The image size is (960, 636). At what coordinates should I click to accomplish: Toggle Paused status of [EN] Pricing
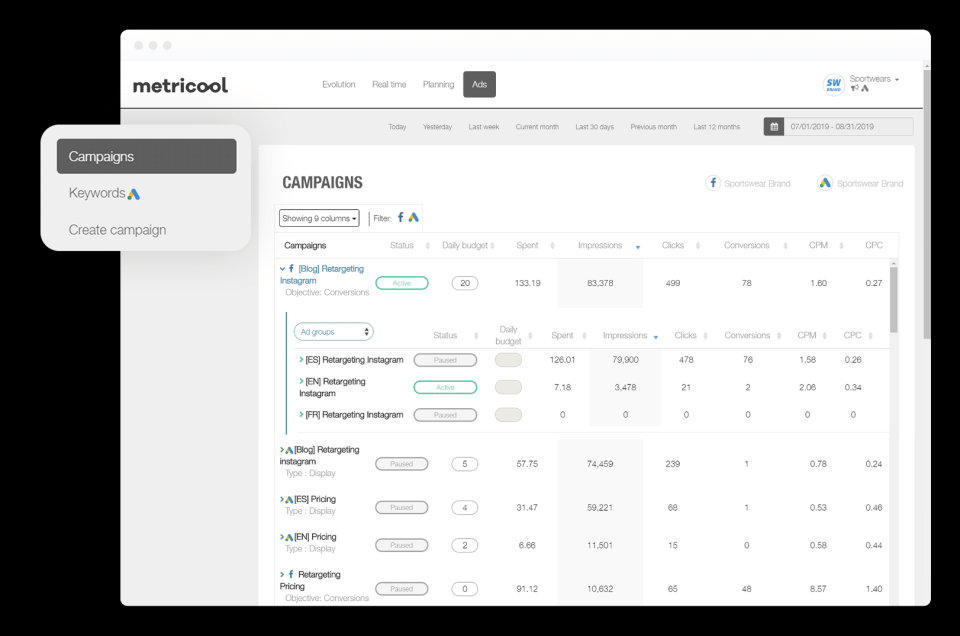(x=402, y=545)
